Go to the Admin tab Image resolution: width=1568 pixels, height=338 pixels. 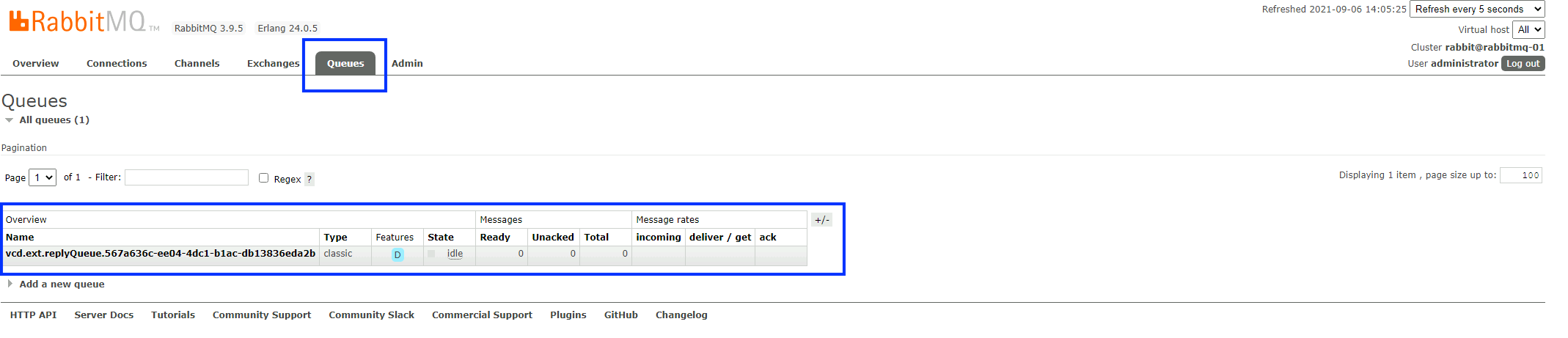point(407,64)
